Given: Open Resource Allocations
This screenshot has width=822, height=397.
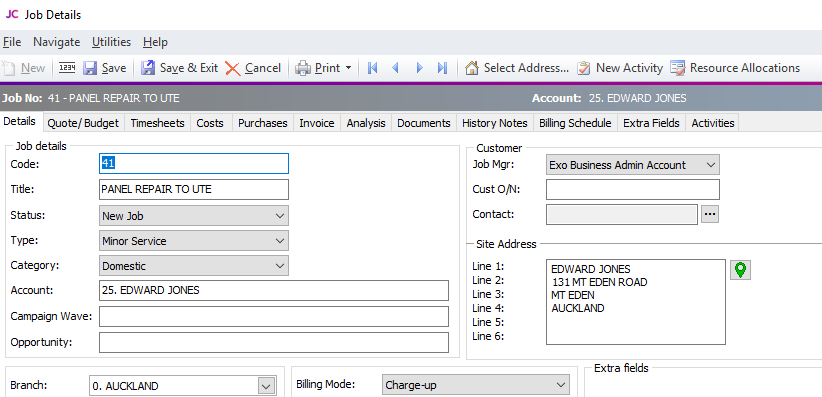Looking at the screenshot, I should (735, 68).
